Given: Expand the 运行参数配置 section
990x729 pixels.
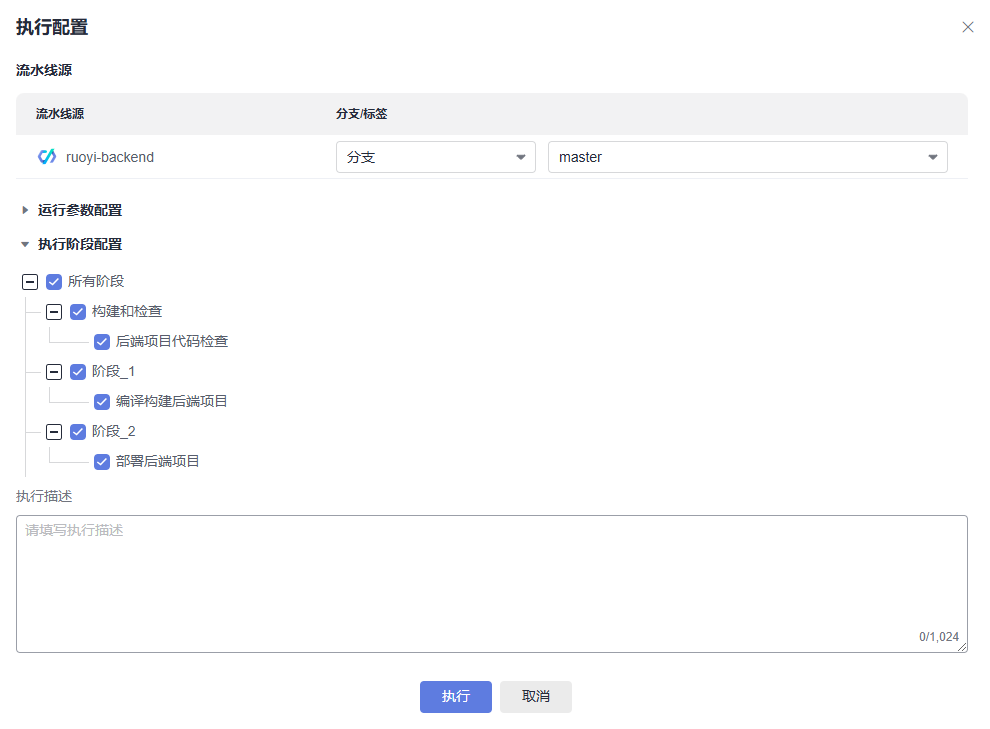Looking at the screenshot, I should (x=25, y=210).
